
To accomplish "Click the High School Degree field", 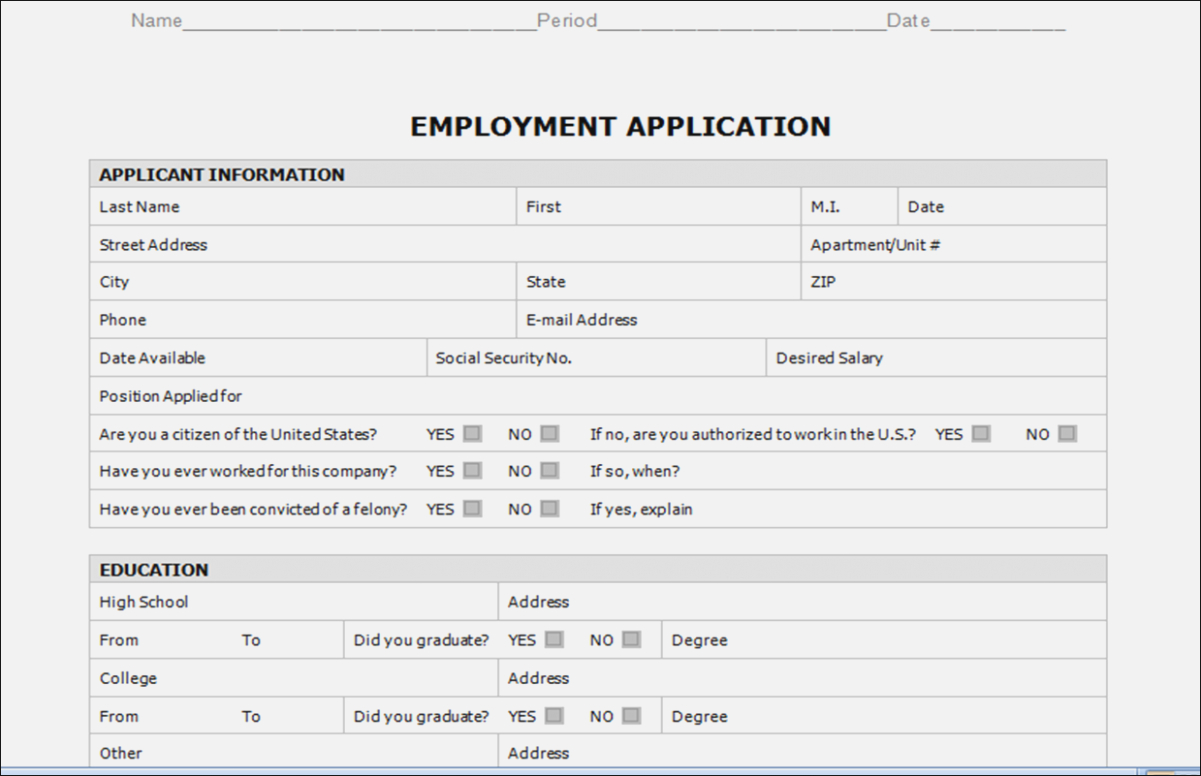I will (885, 639).
